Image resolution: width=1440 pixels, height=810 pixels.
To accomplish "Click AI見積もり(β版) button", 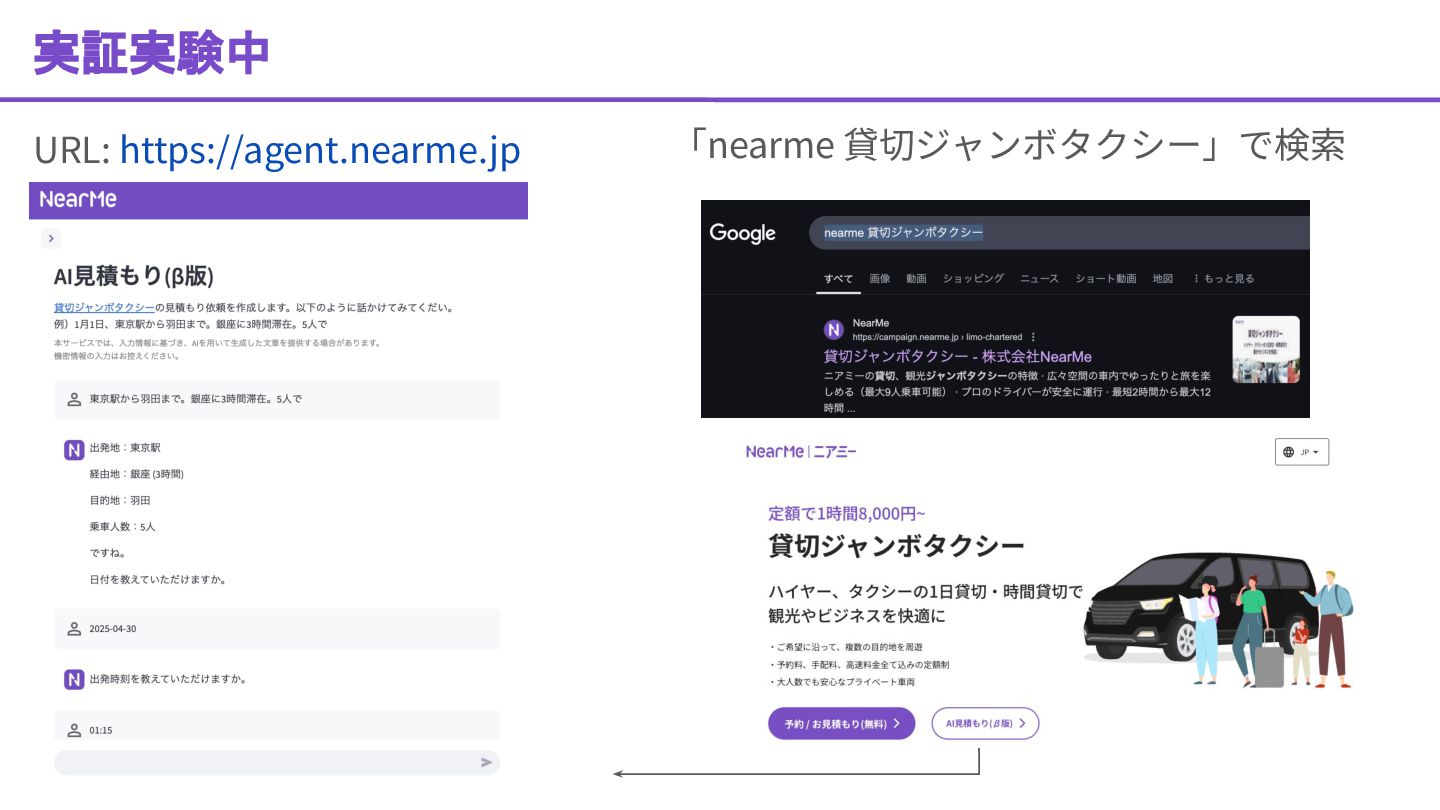I will point(985,723).
